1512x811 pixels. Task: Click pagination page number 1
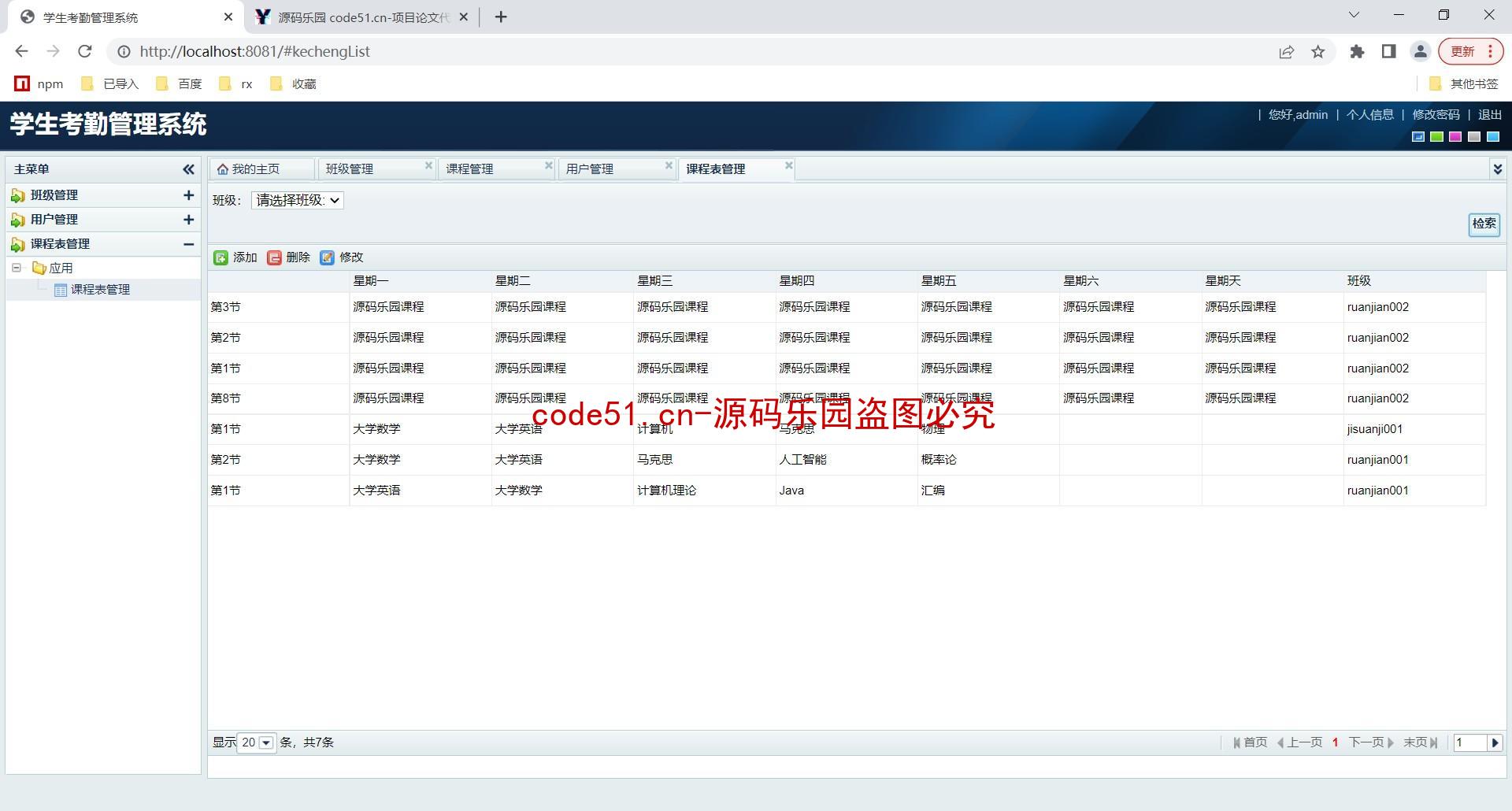tap(1336, 742)
